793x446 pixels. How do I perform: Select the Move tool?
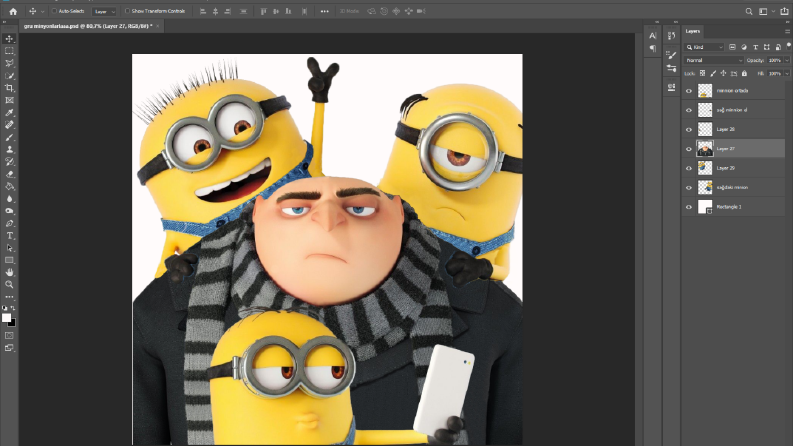(x=9, y=39)
